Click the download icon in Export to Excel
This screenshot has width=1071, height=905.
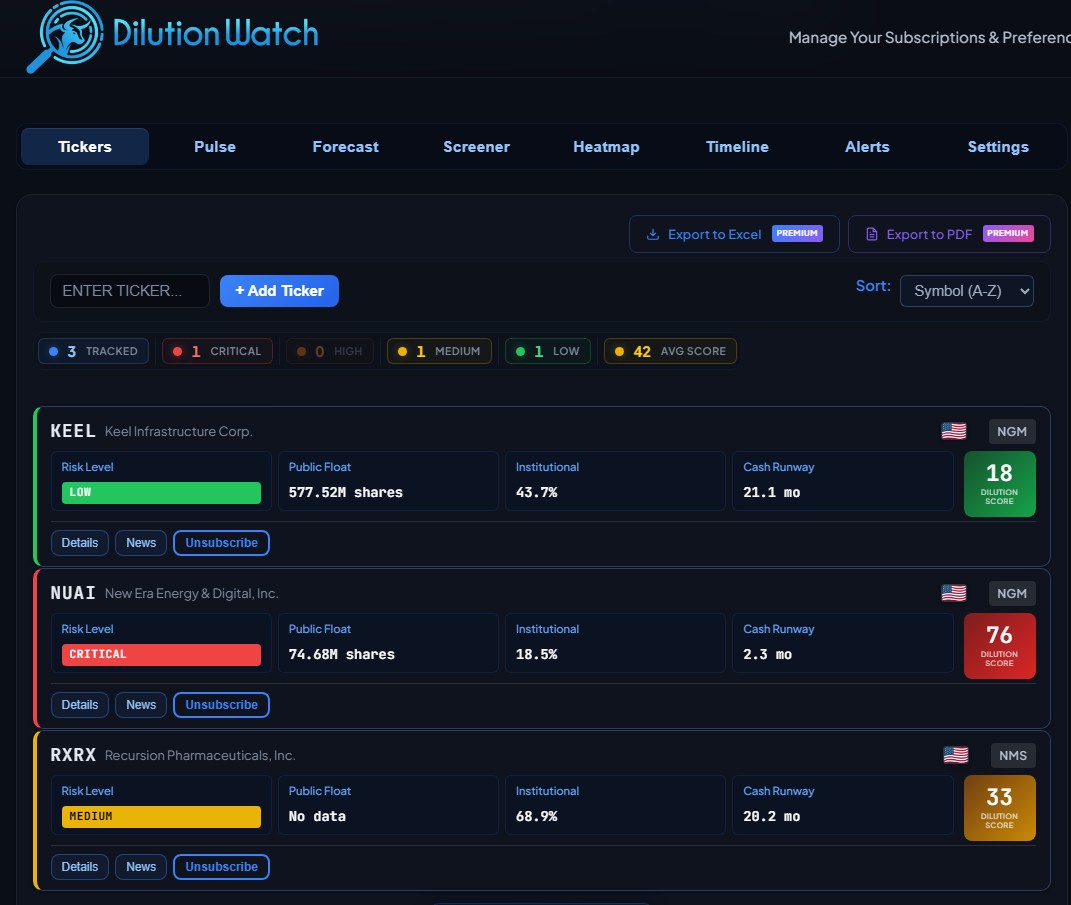pyautogui.click(x=653, y=234)
